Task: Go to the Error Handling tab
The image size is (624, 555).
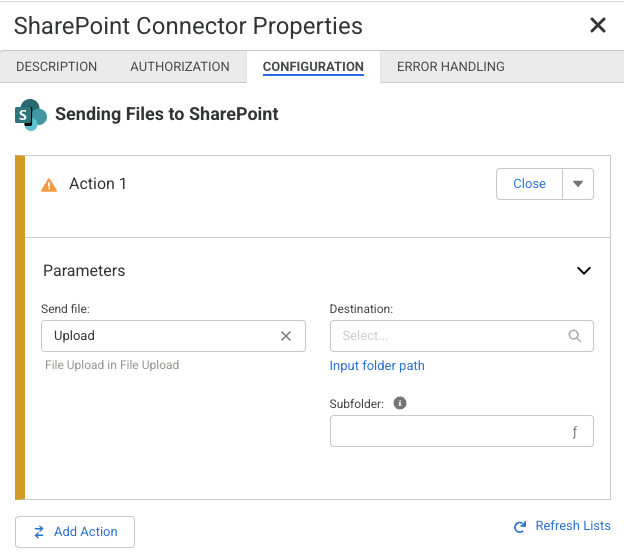Action: [x=450, y=66]
